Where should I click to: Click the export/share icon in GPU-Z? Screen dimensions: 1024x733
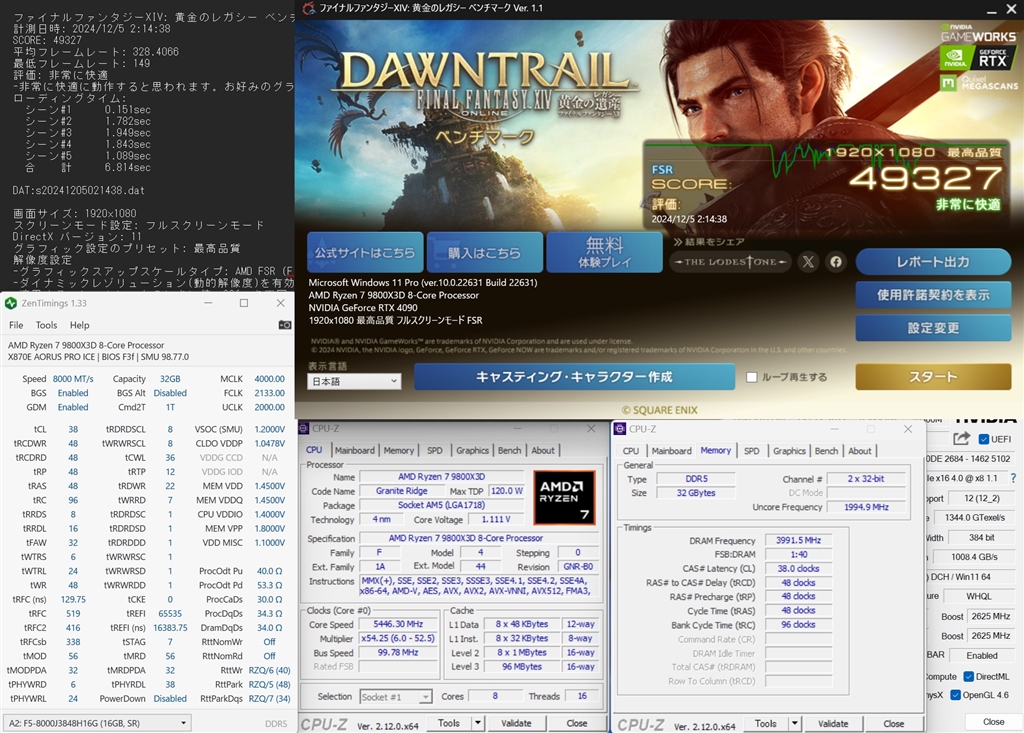click(x=961, y=437)
